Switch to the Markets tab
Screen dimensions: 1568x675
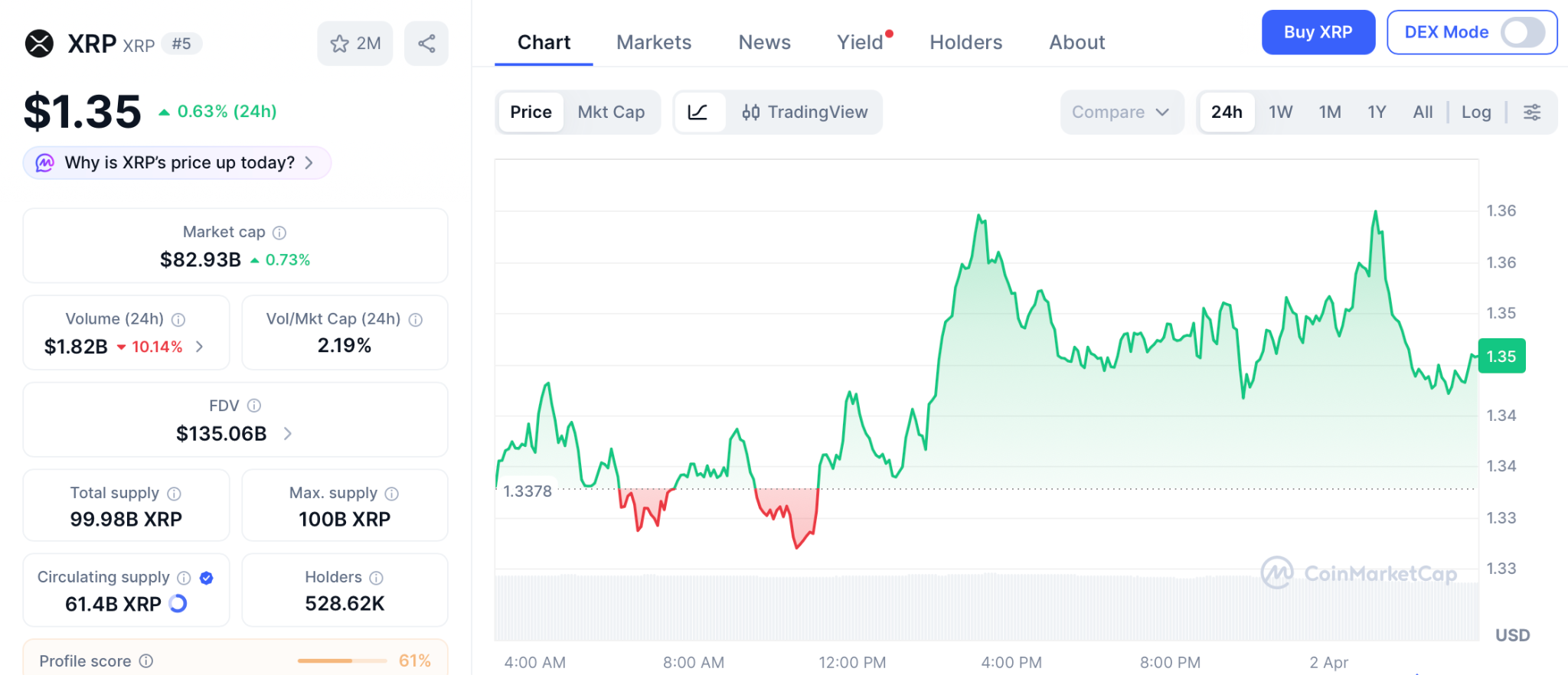(654, 42)
